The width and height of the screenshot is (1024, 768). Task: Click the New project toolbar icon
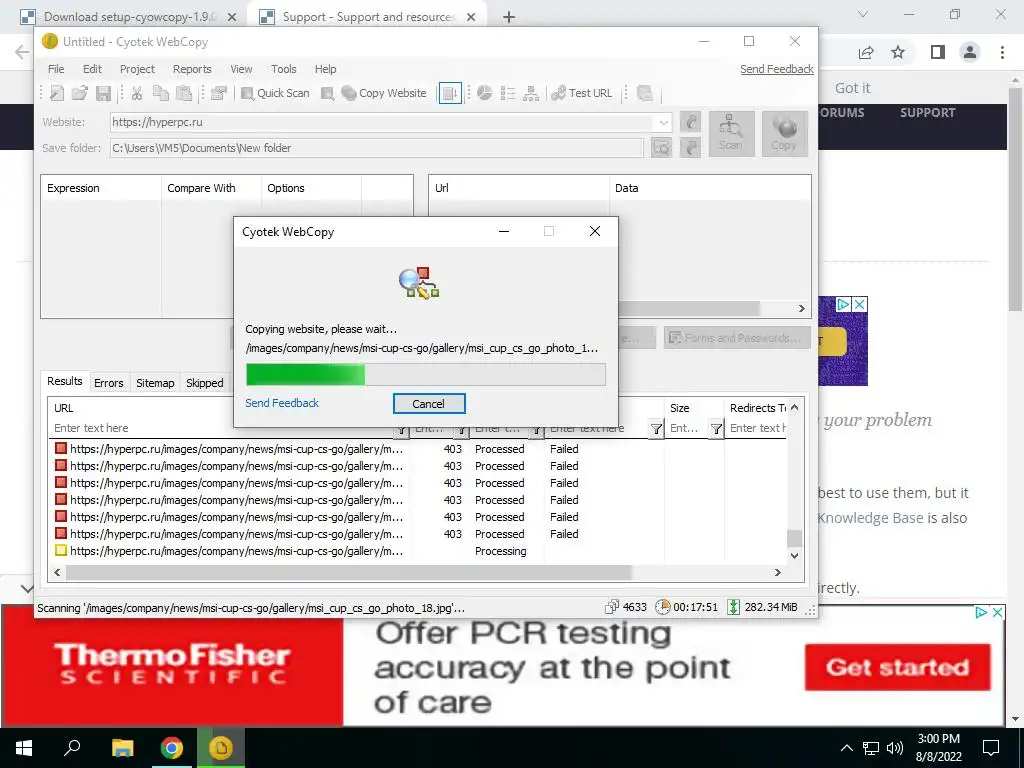point(57,93)
